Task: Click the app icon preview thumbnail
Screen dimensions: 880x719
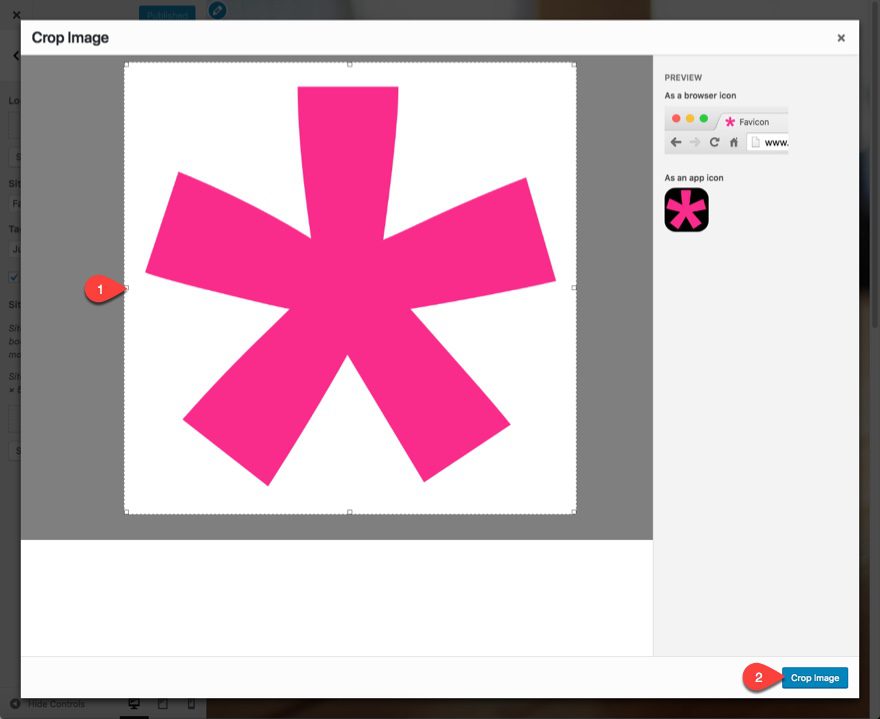Action: (x=686, y=210)
